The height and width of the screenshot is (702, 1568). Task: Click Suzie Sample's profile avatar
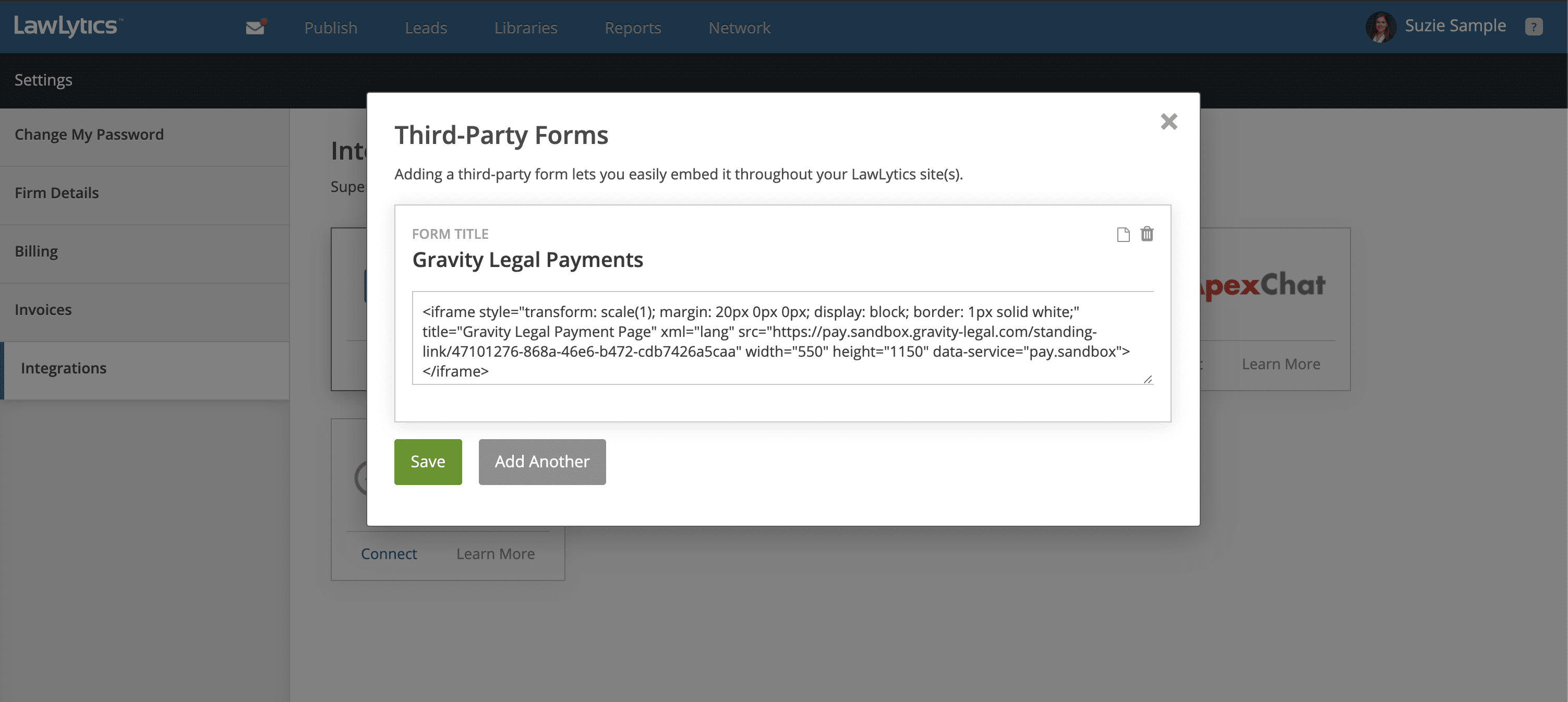click(1381, 27)
